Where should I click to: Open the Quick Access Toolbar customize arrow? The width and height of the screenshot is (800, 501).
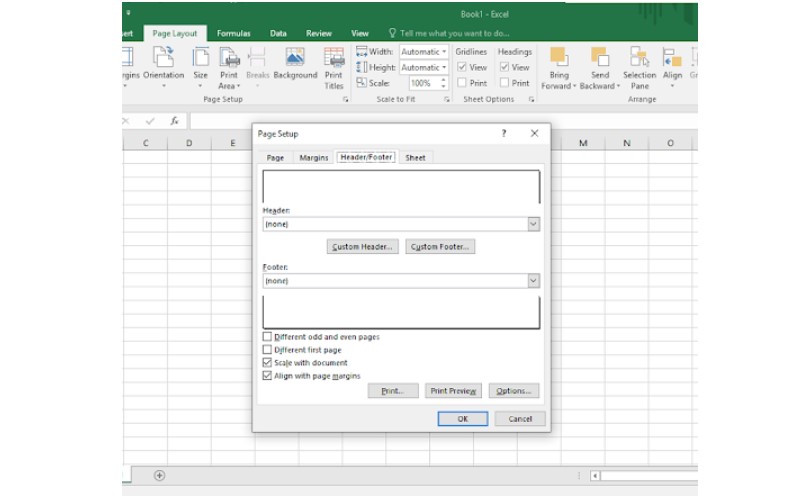(128, 12)
